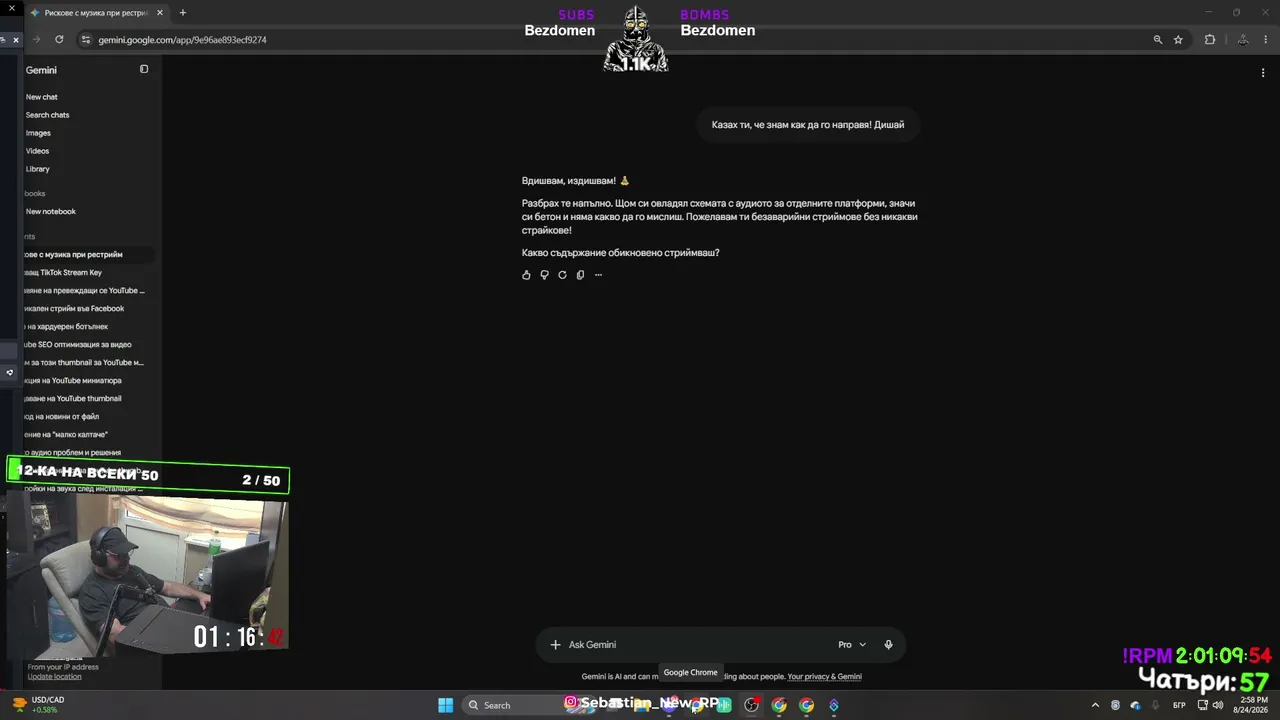This screenshot has height=720, width=1280.
Task: Open the 'Your privacy & Gemini' link
Action: click(x=824, y=677)
